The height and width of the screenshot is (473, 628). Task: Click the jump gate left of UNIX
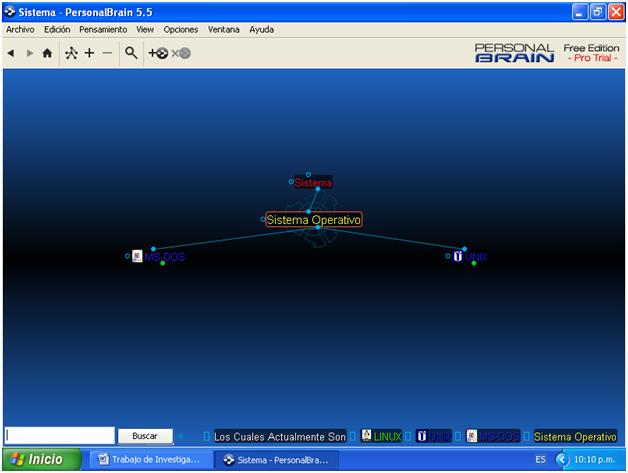[x=448, y=256]
